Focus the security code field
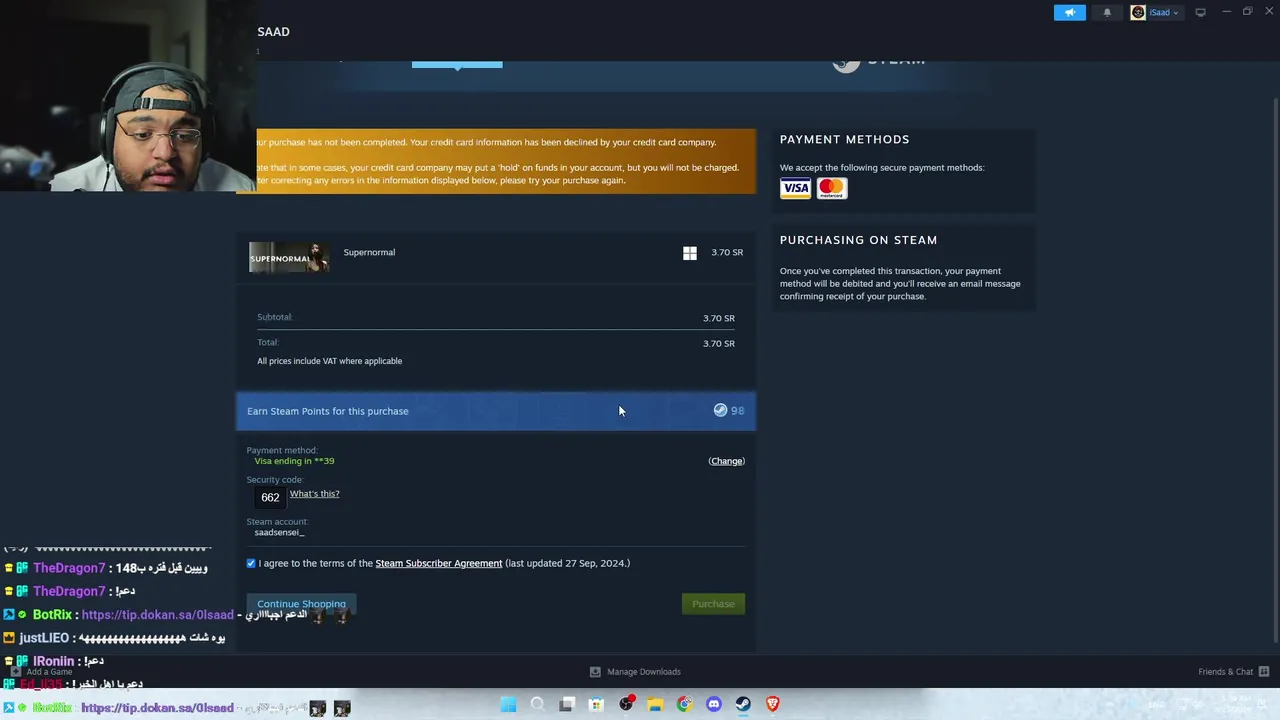 pyautogui.click(x=270, y=497)
